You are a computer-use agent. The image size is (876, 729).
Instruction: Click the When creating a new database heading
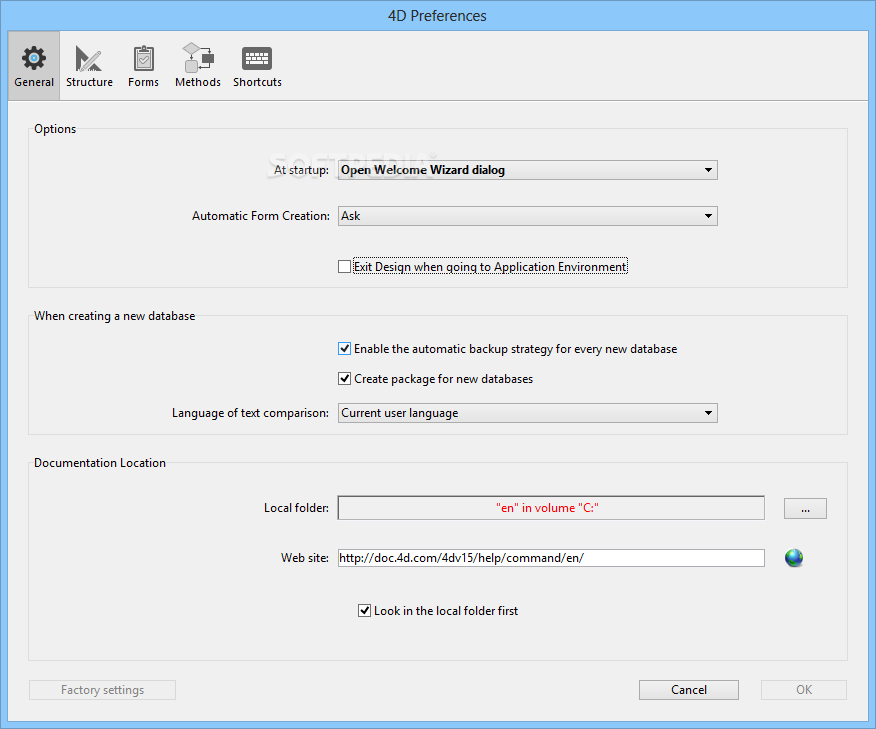coord(115,316)
